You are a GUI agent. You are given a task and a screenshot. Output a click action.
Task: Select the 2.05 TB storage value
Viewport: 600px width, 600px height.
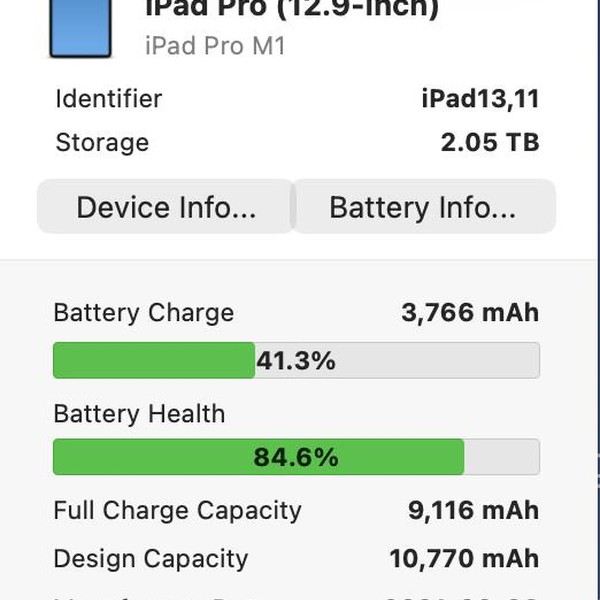click(490, 143)
